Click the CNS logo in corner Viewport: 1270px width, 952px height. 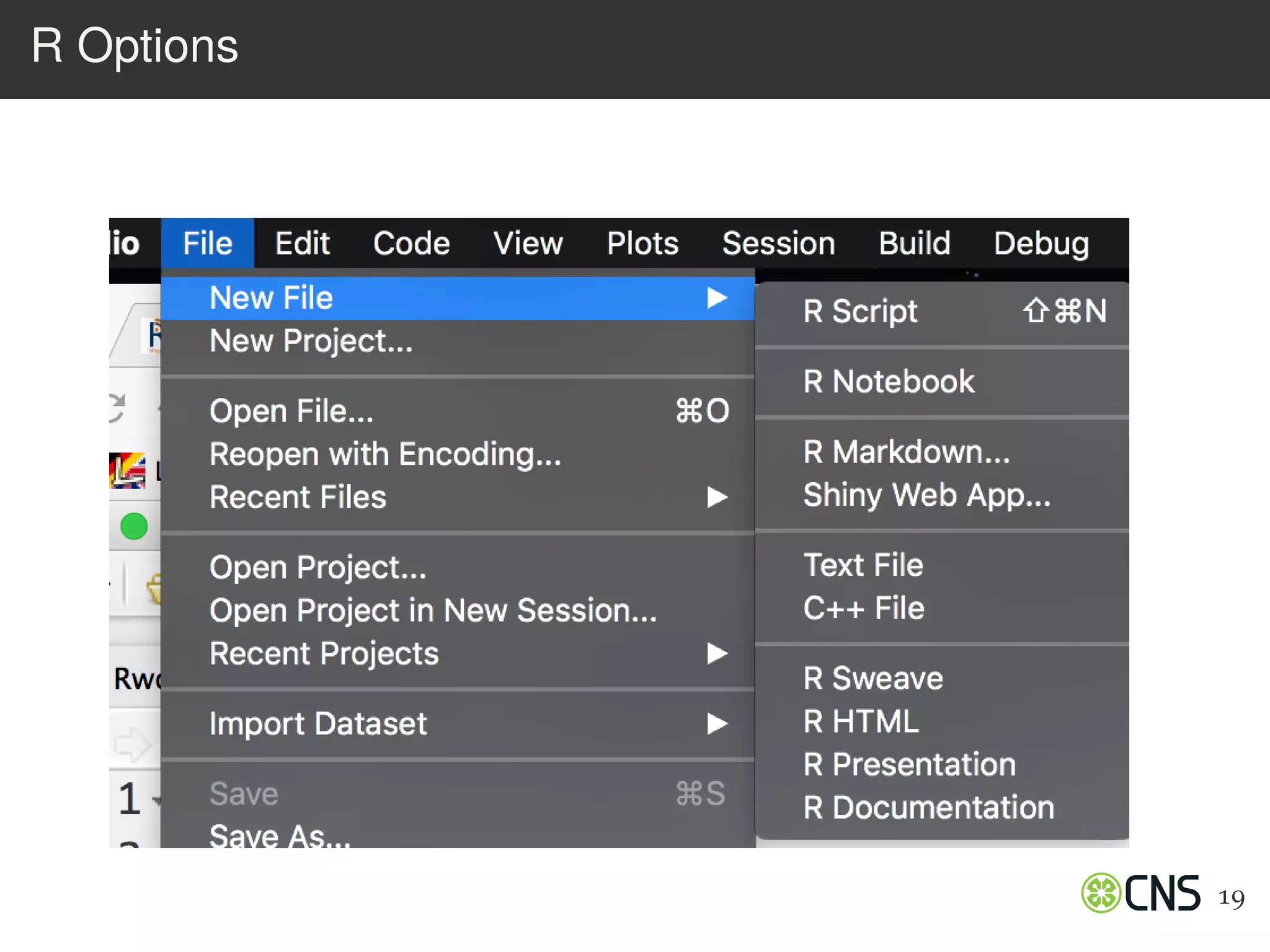[1141, 893]
